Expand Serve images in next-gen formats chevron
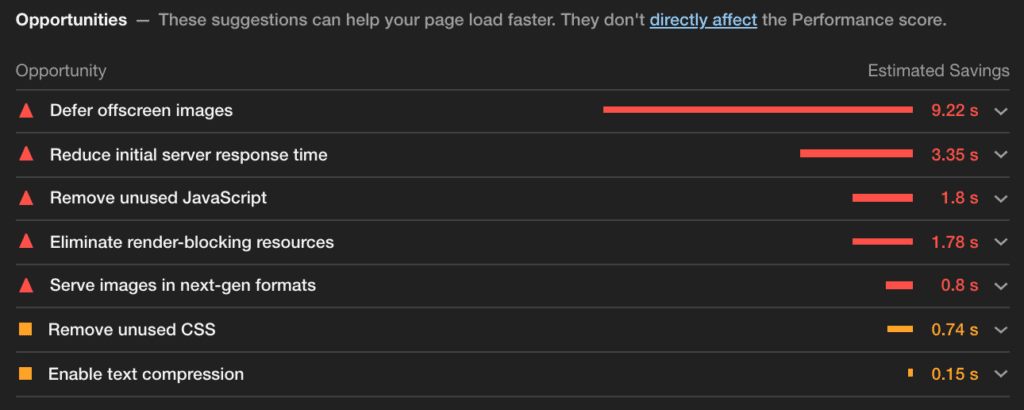Viewport: 1024px width, 410px height. coord(1001,285)
